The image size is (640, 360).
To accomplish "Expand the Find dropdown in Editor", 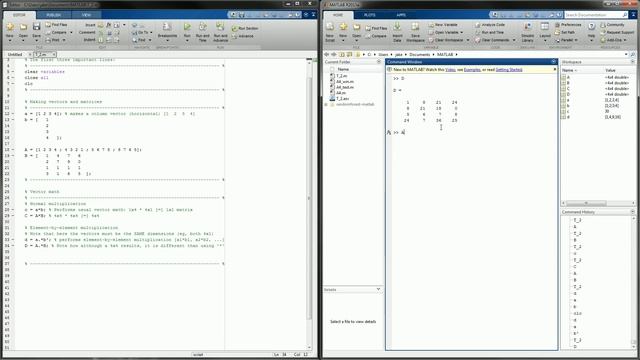I will point(149,40).
